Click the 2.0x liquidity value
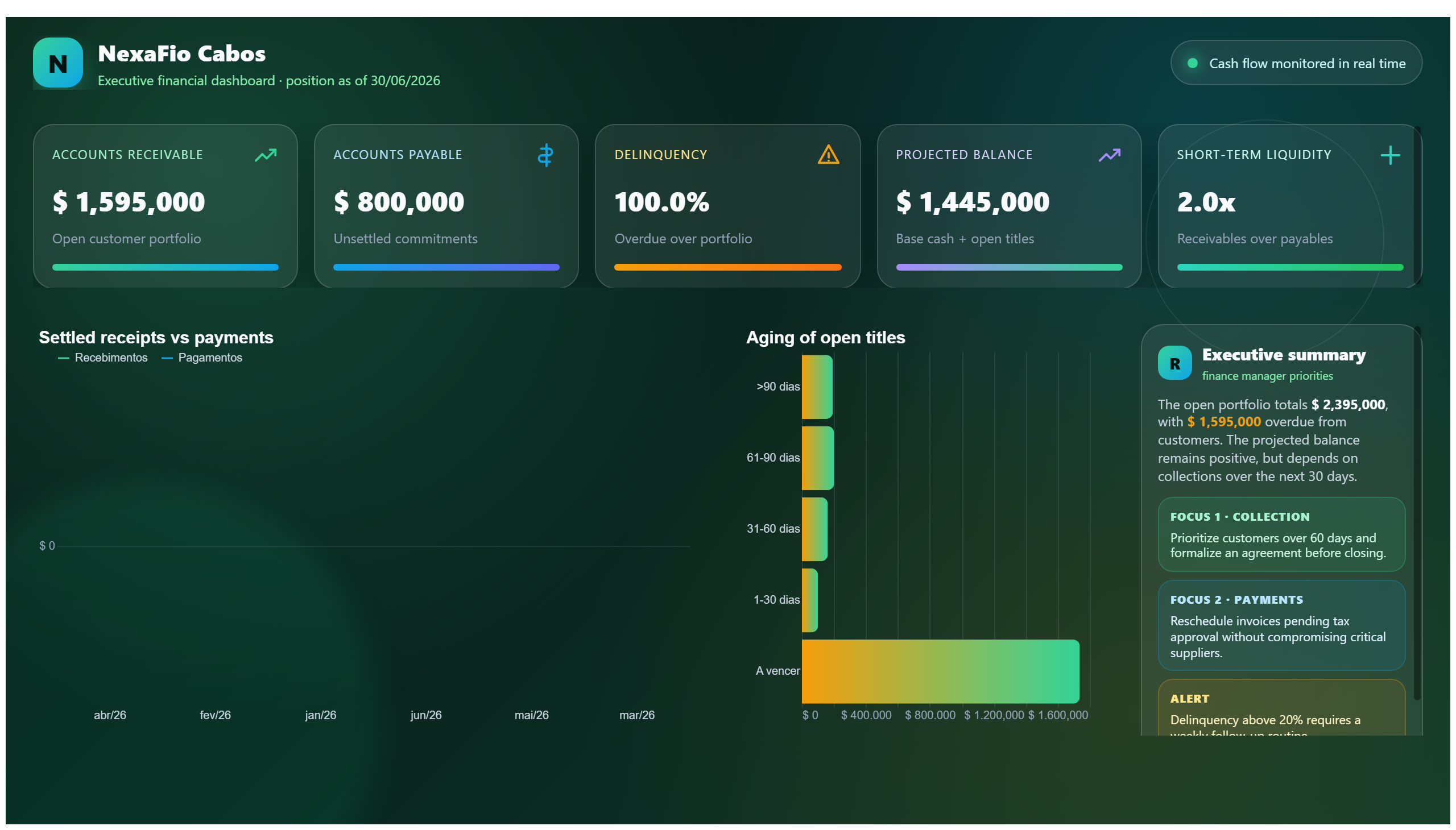Viewport: 1456px width, 830px height. (x=1206, y=202)
